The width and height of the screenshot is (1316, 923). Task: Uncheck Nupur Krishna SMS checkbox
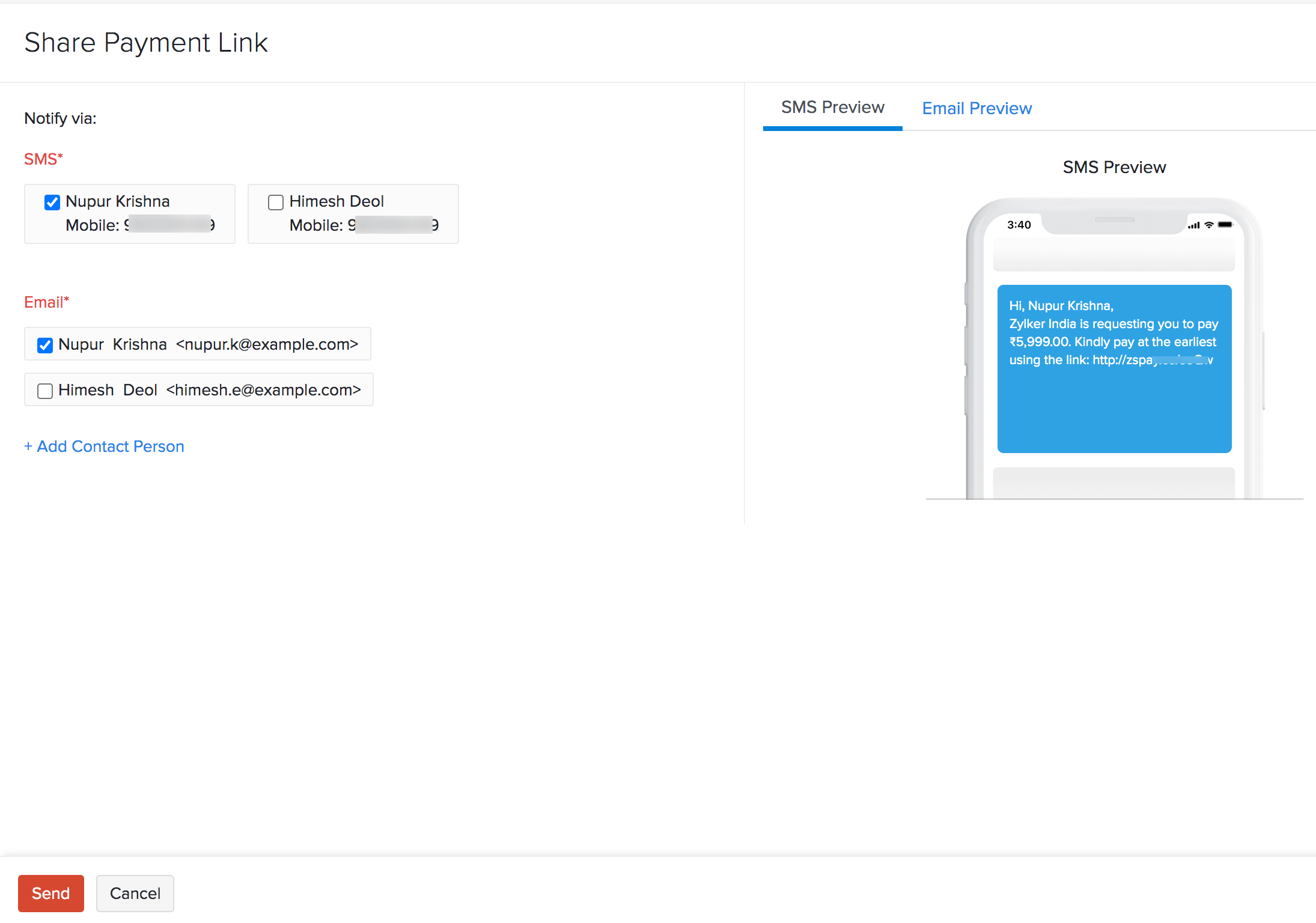pos(52,202)
